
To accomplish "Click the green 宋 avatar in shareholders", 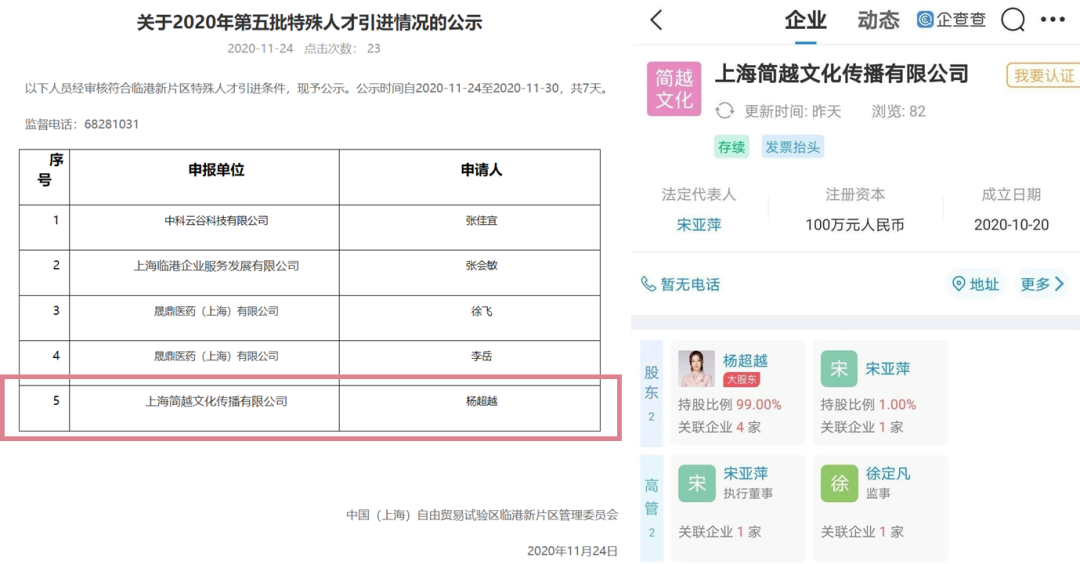I will click(839, 368).
